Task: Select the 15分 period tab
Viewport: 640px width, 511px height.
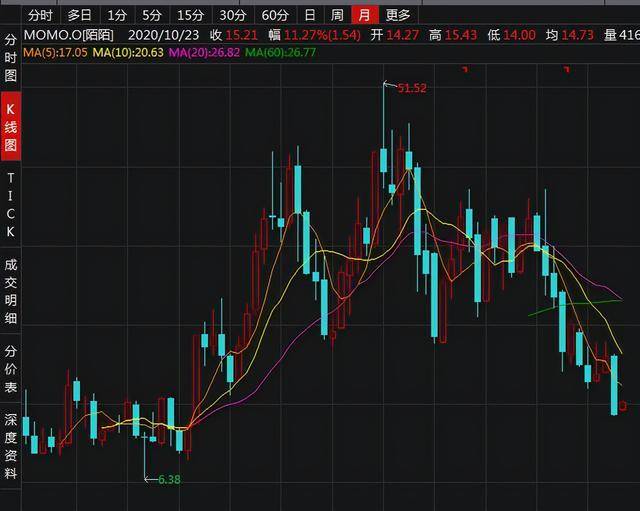Action: [188, 15]
